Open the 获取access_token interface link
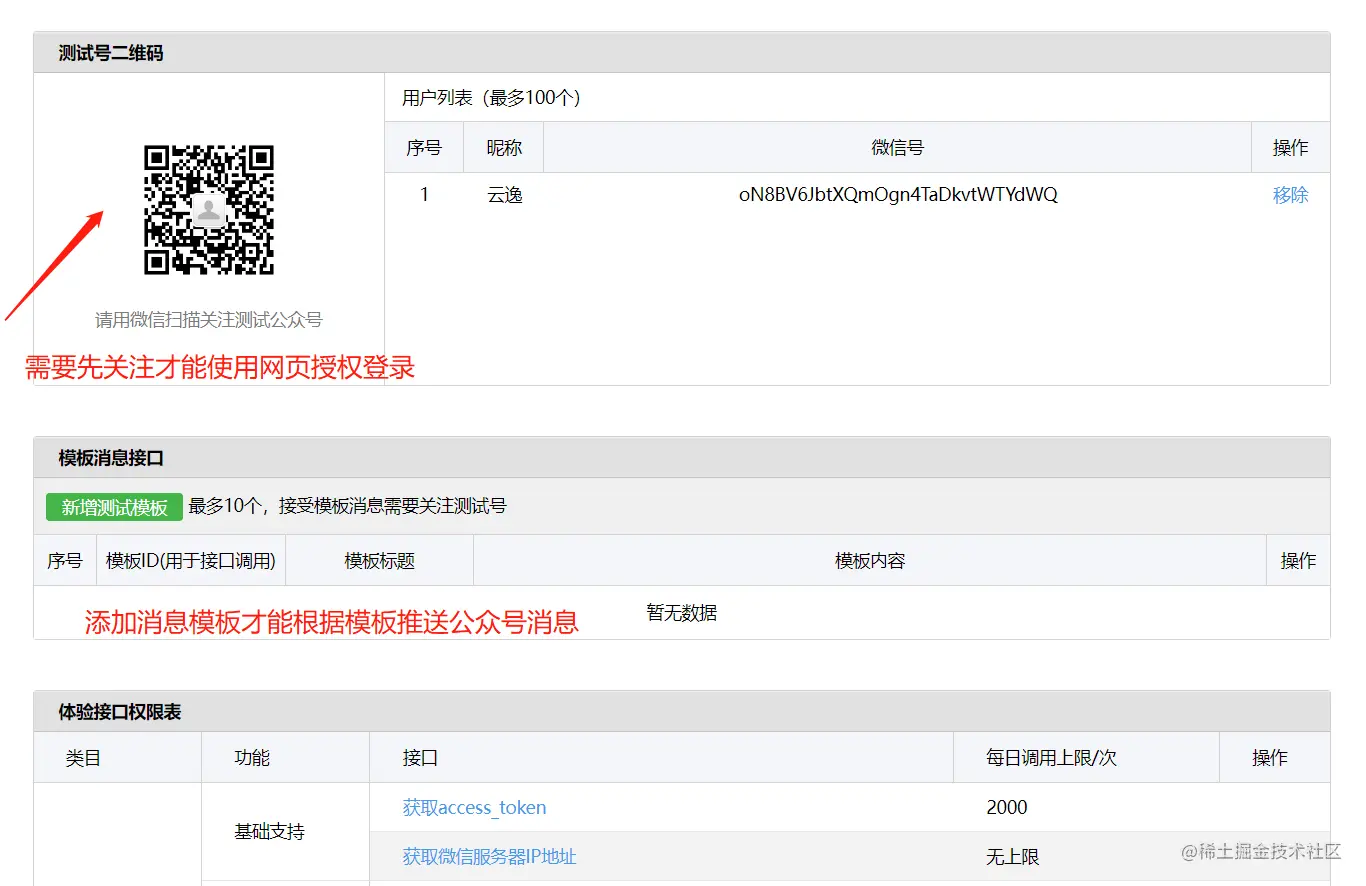 point(474,807)
